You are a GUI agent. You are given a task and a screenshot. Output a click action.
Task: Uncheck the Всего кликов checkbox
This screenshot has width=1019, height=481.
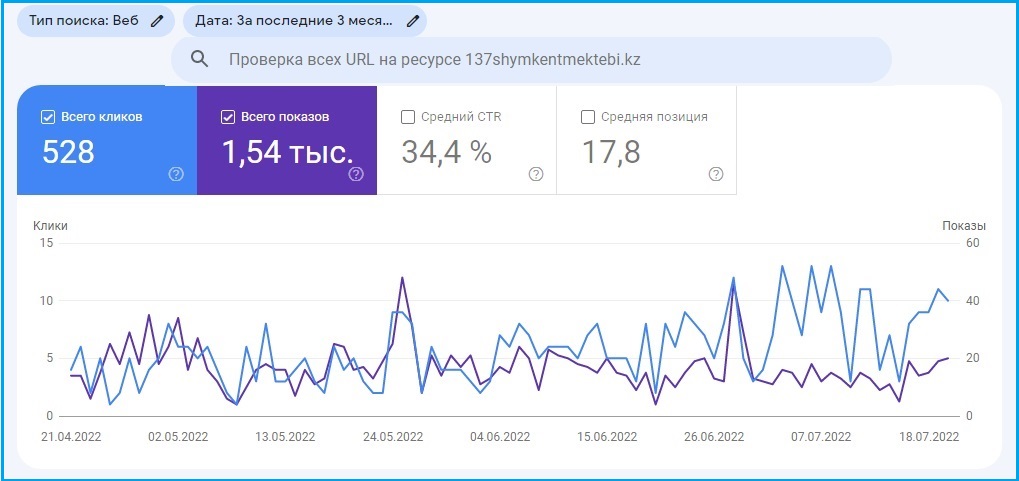point(47,118)
